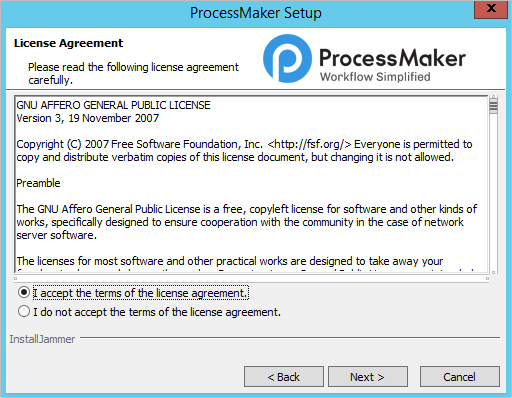Select the 'I accept' radio button circle
The image size is (512, 398).
point(24,292)
